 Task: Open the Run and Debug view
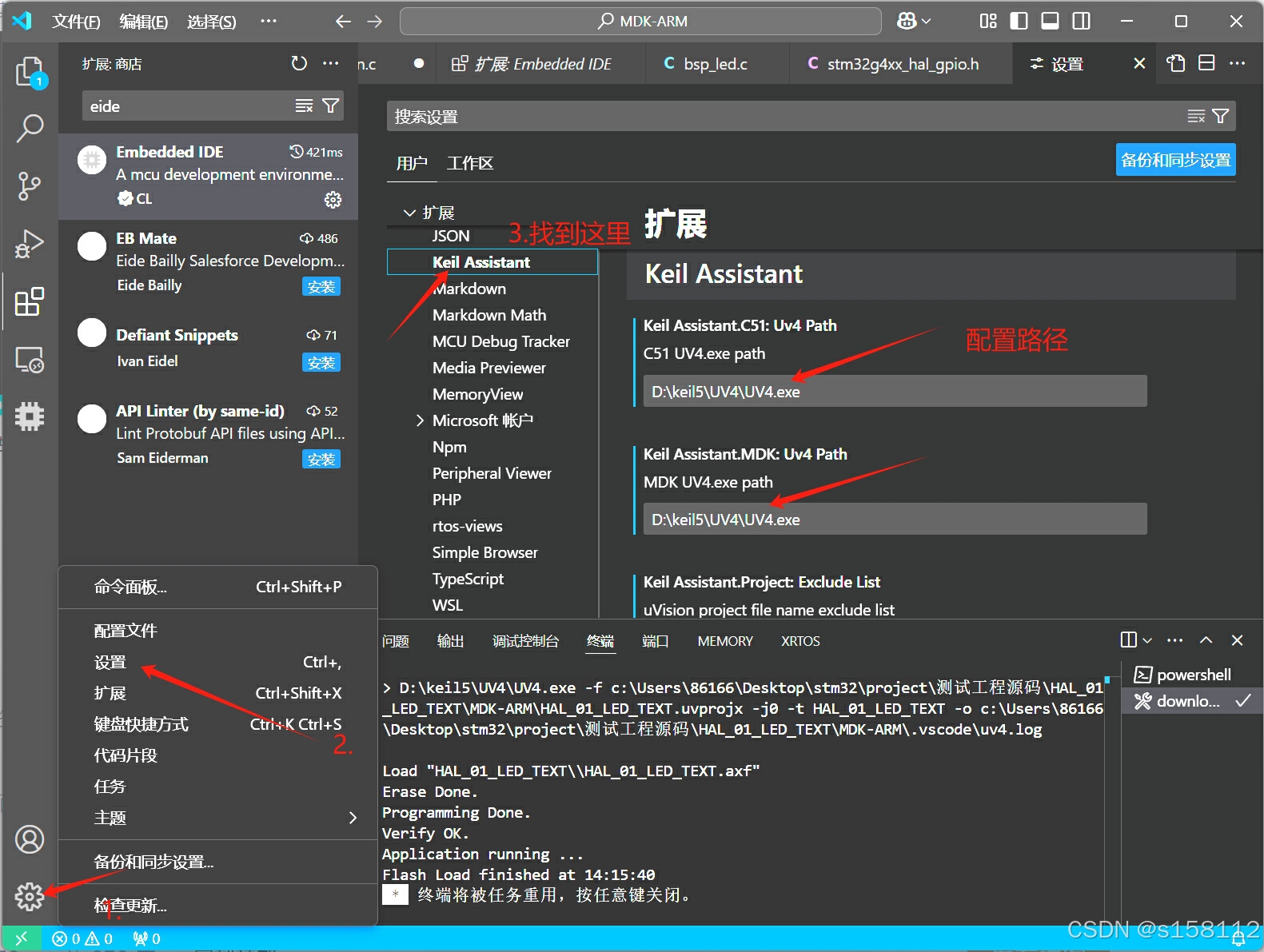pyautogui.click(x=30, y=244)
